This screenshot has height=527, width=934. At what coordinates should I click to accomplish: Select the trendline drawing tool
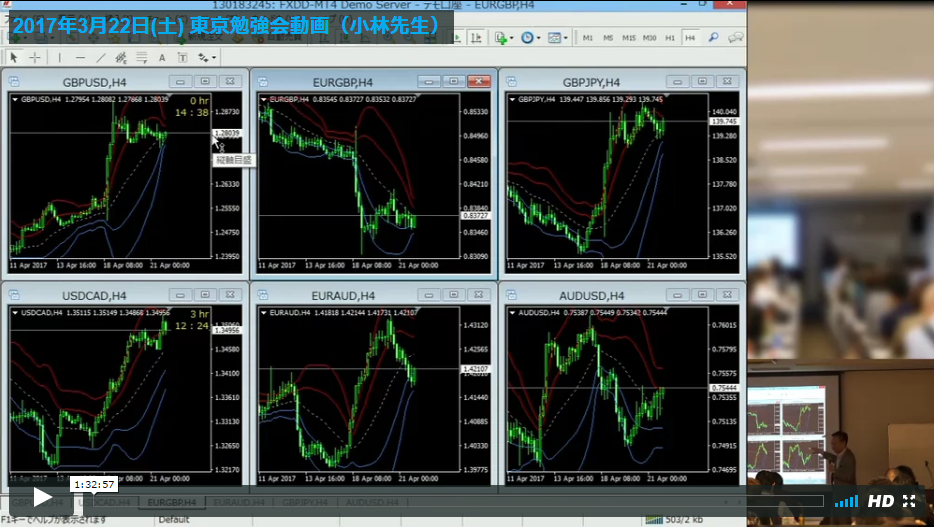coord(101,58)
